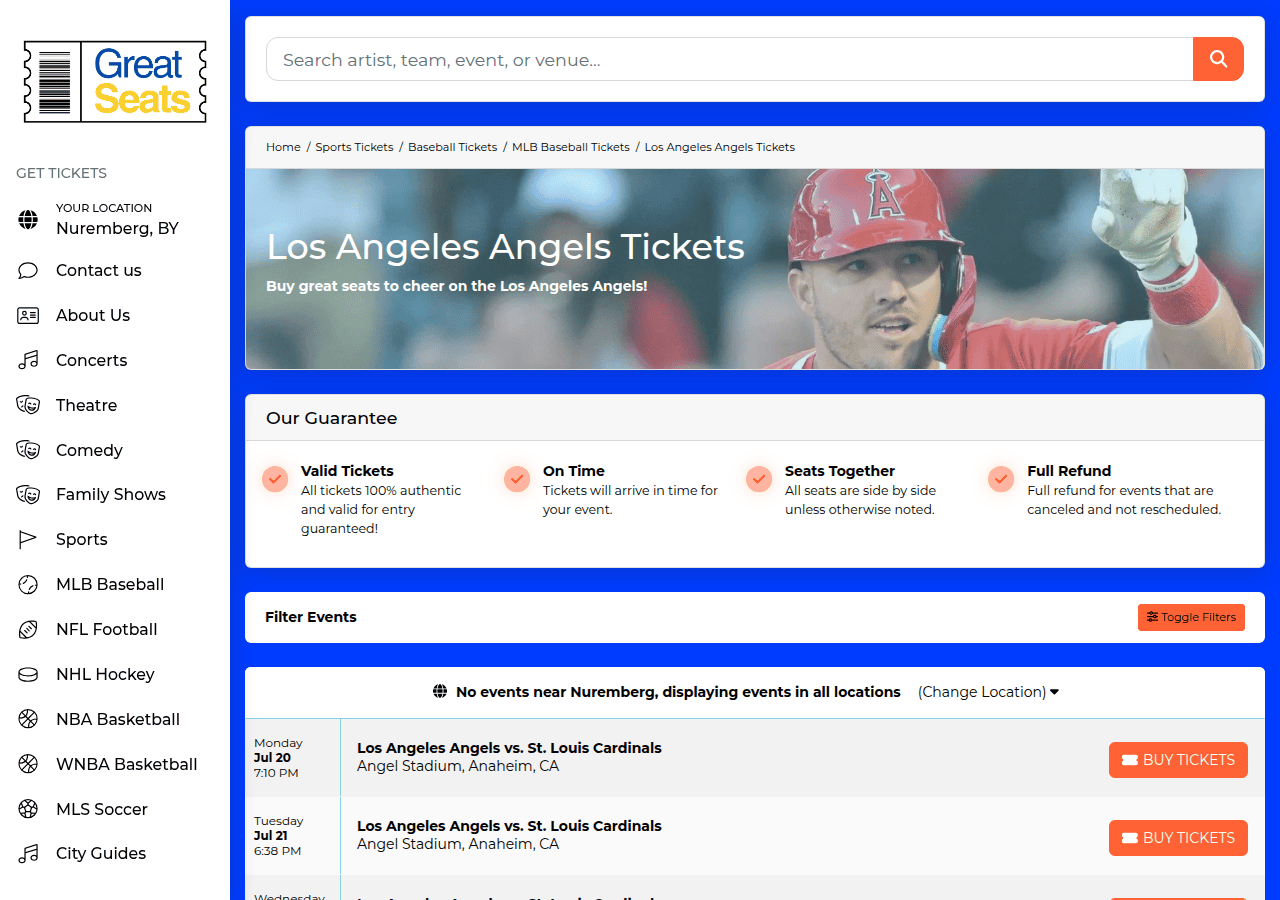Click the checkmark icon next to Seats Together
The width and height of the screenshot is (1280, 900).
pos(759,479)
